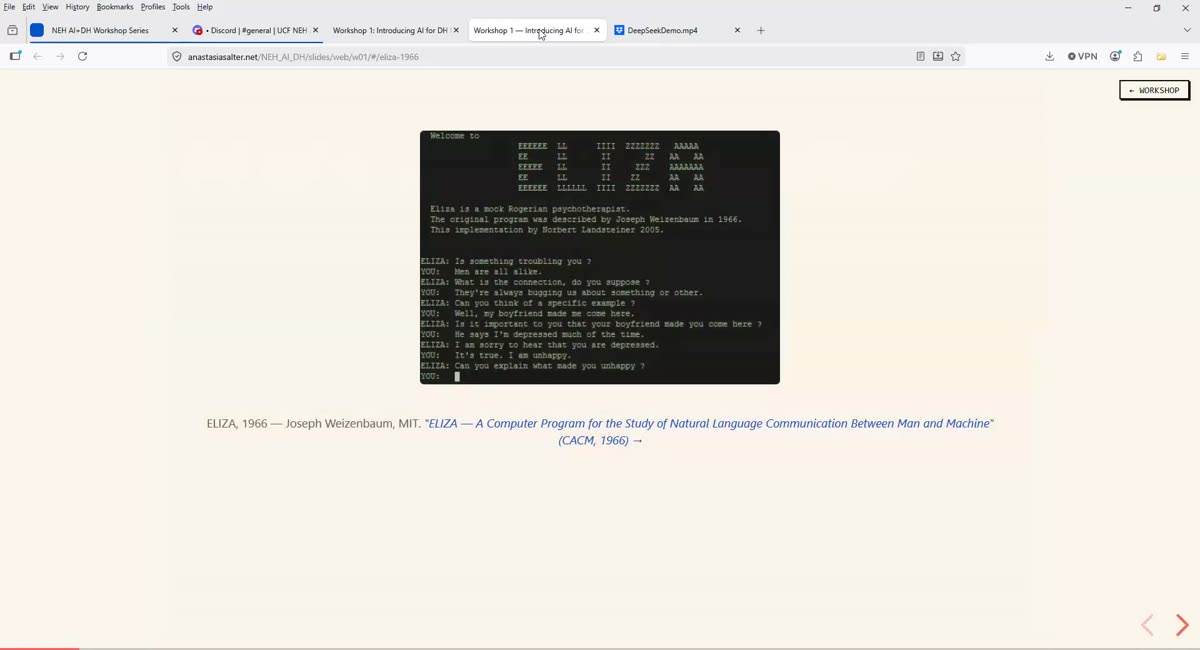Screen dimensions: 1200x650
Task: Go to previous slide with left arrow
Action: pyautogui.click(x=1147, y=625)
